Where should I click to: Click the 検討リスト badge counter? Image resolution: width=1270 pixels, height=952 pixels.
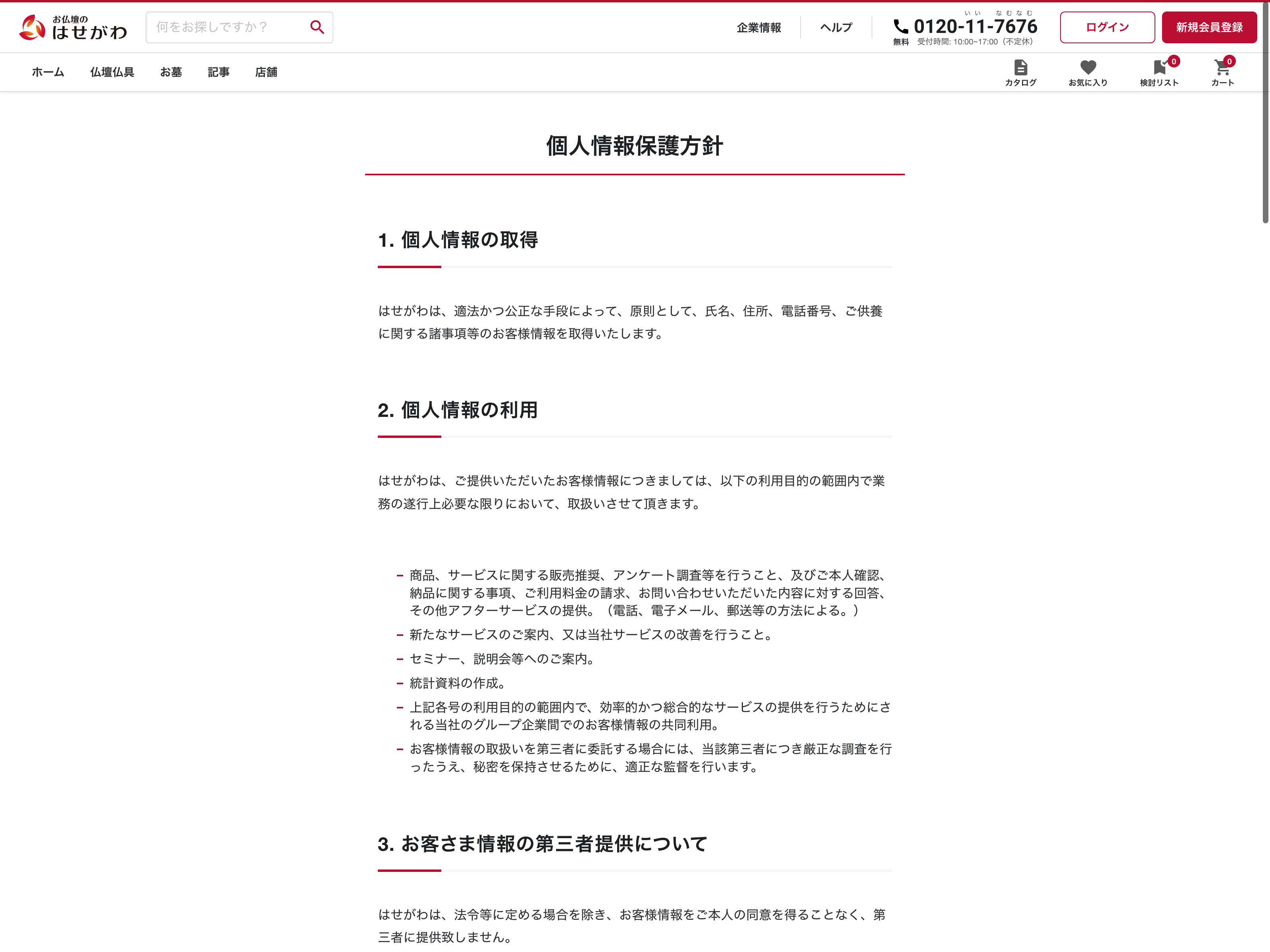pos(1174,61)
